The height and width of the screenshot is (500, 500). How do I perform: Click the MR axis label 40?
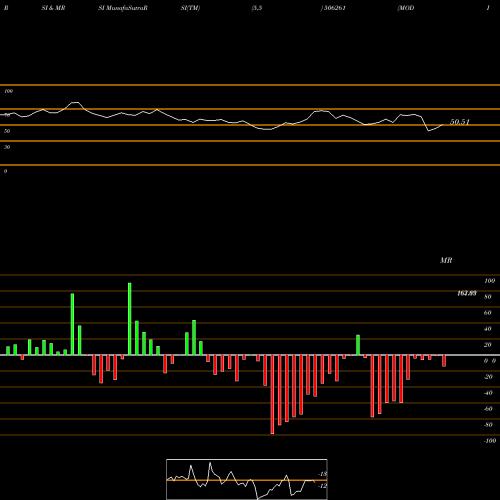(x=488, y=329)
